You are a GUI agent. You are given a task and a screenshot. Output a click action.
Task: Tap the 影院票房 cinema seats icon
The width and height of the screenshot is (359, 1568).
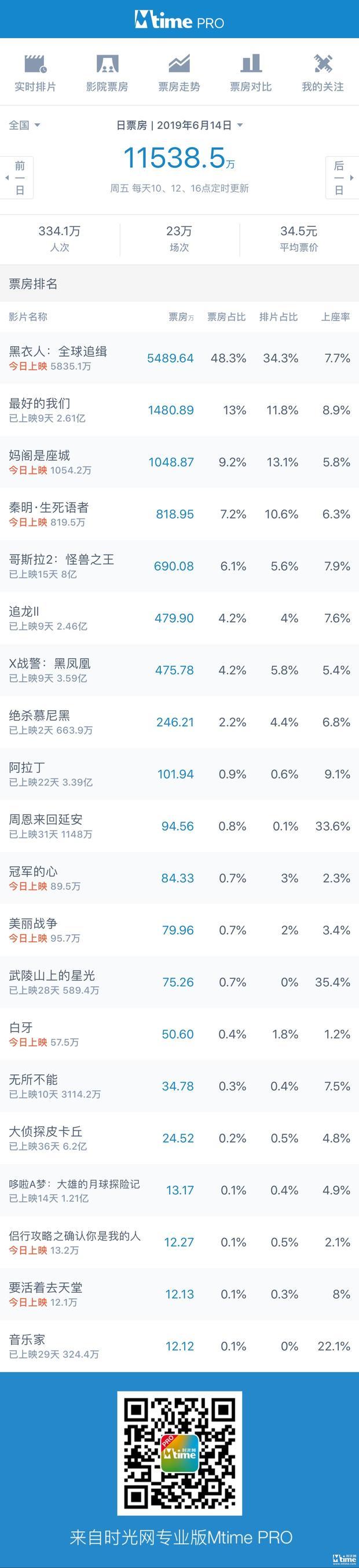107,63
